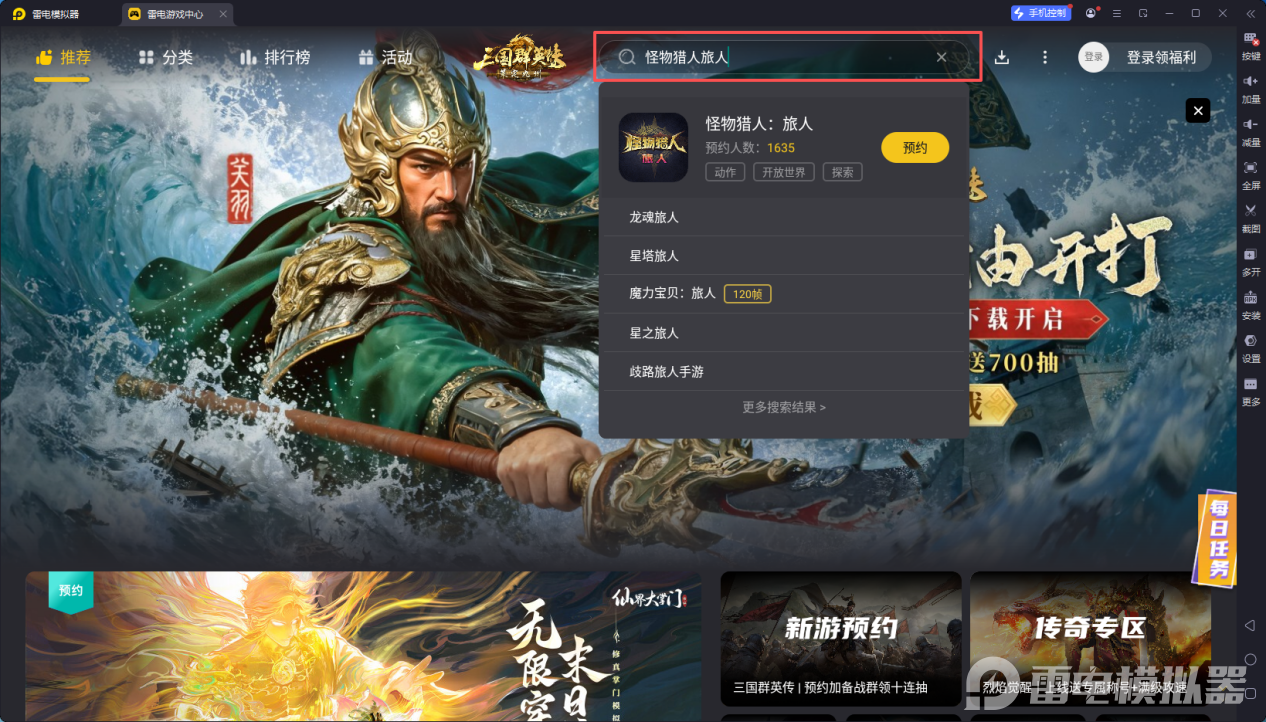This screenshot has width=1266, height=722.
Task: Open the key mapping (按键) tool
Action: (x=1250, y=44)
